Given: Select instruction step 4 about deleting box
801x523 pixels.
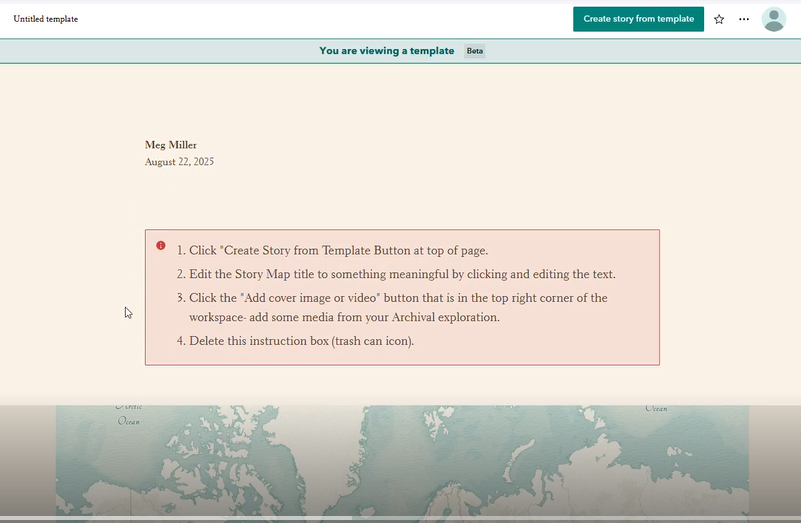Looking at the screenshot, I should pos(301,341).
